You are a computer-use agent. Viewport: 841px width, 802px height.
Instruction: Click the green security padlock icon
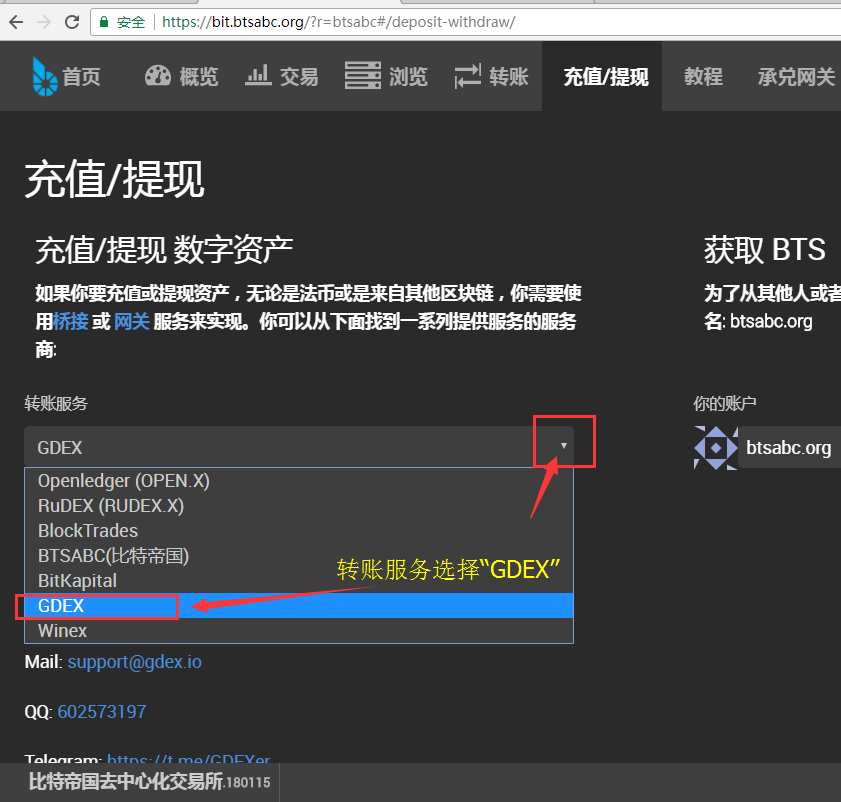click(104, 22)
